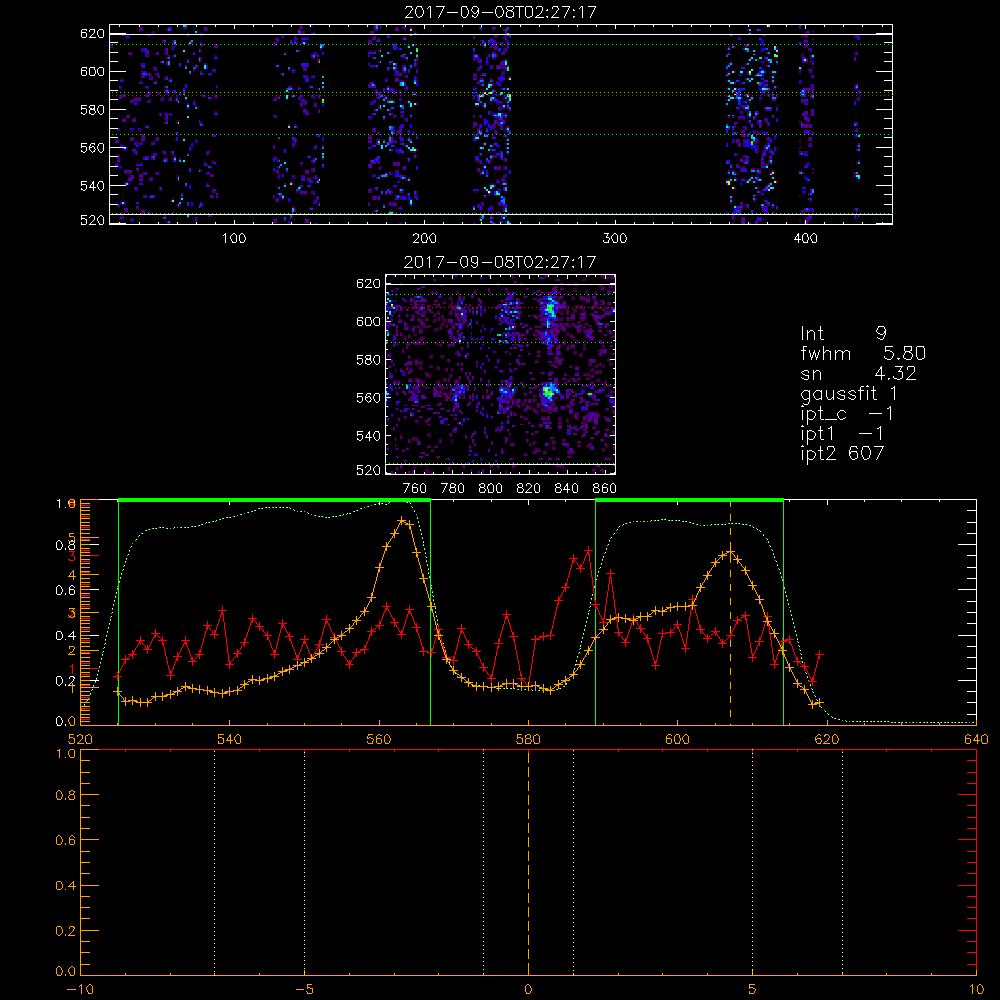Click x-axis label 820 under the middle image

529,489
